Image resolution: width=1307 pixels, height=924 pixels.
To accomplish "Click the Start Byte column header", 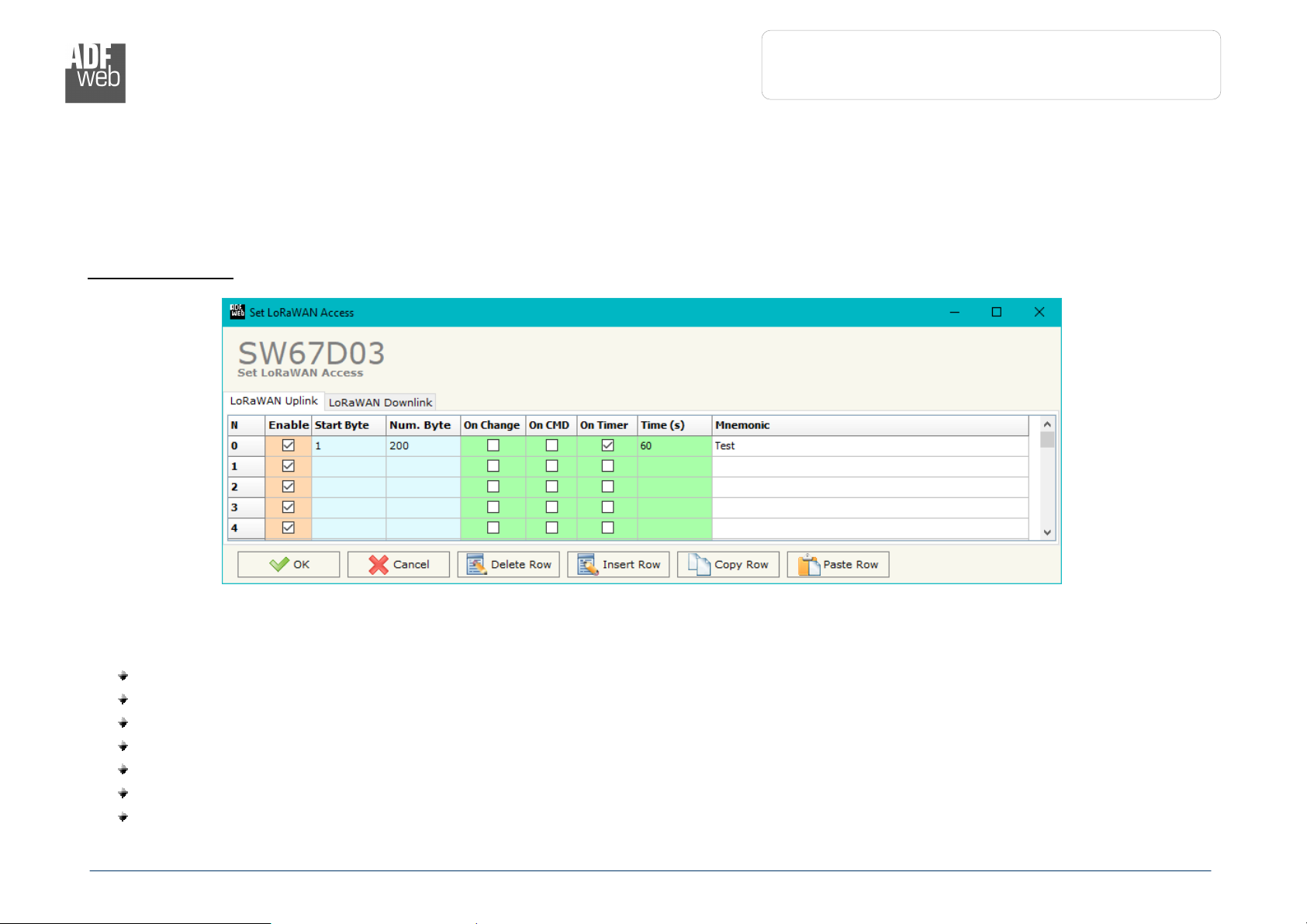I will [x=349, y=425].
